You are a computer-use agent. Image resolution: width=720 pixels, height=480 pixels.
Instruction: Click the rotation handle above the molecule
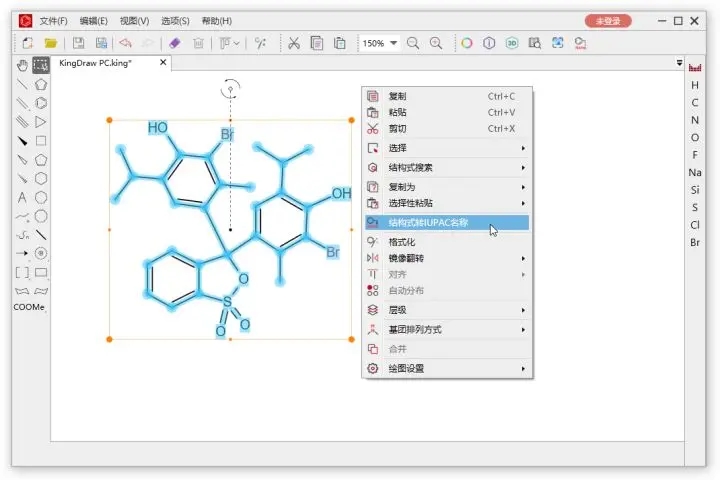click(x=231, y=89)
